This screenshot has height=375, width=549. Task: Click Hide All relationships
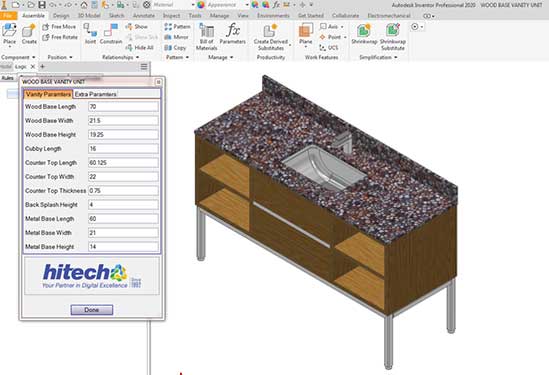point(140,48)
